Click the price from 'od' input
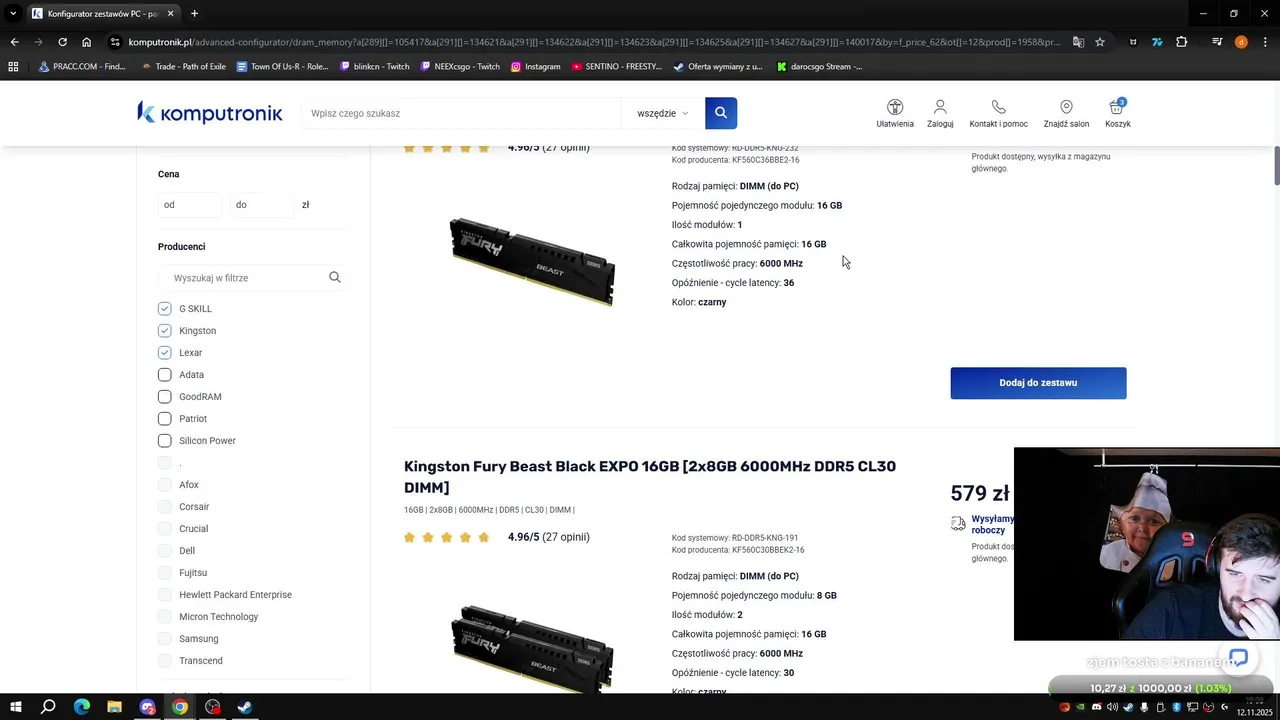 [190, 205]
